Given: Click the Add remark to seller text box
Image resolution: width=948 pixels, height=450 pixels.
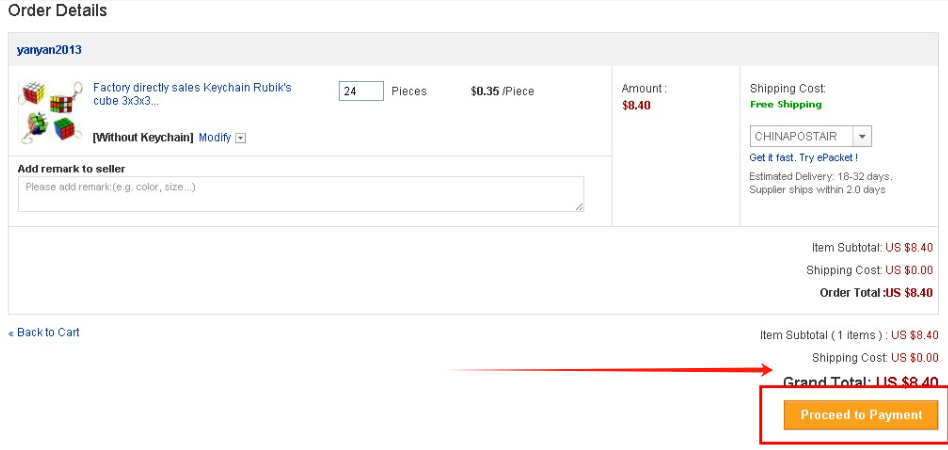Looking at the screenshot, I should point(300,194).
